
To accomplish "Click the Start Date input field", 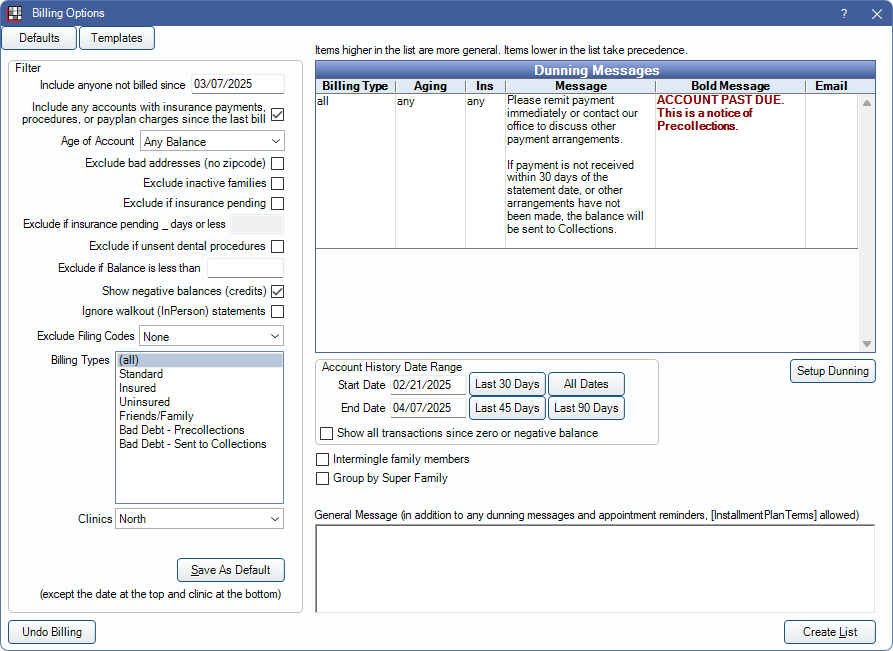I will coord(427,384).
